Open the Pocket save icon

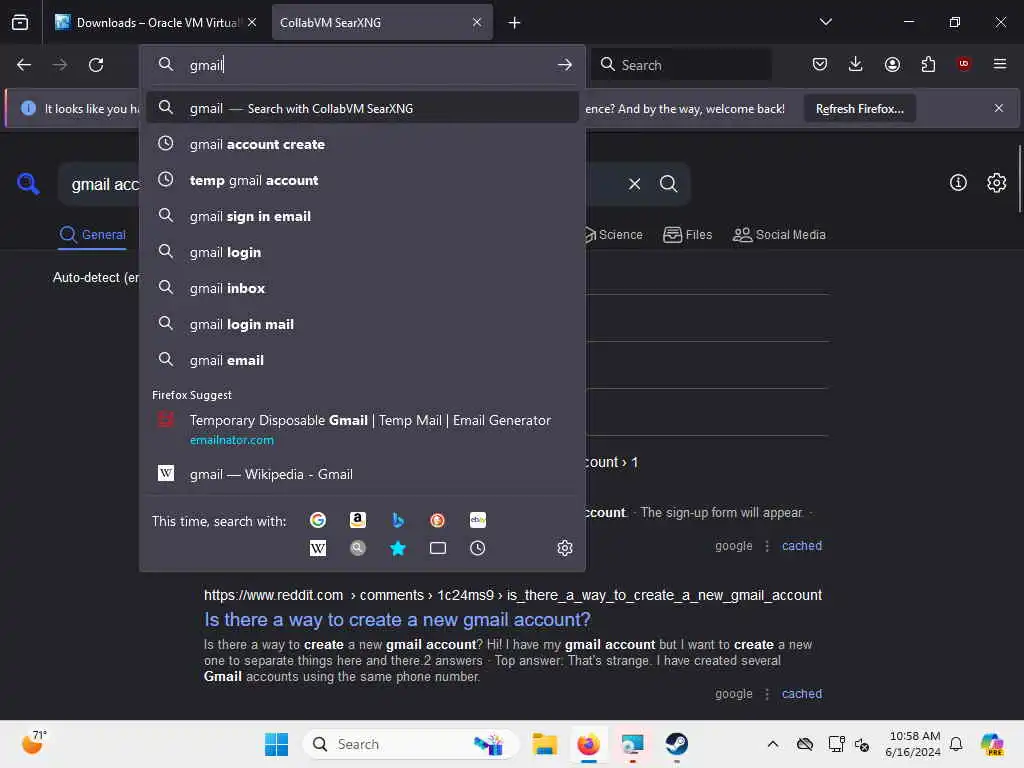(820, 64)
